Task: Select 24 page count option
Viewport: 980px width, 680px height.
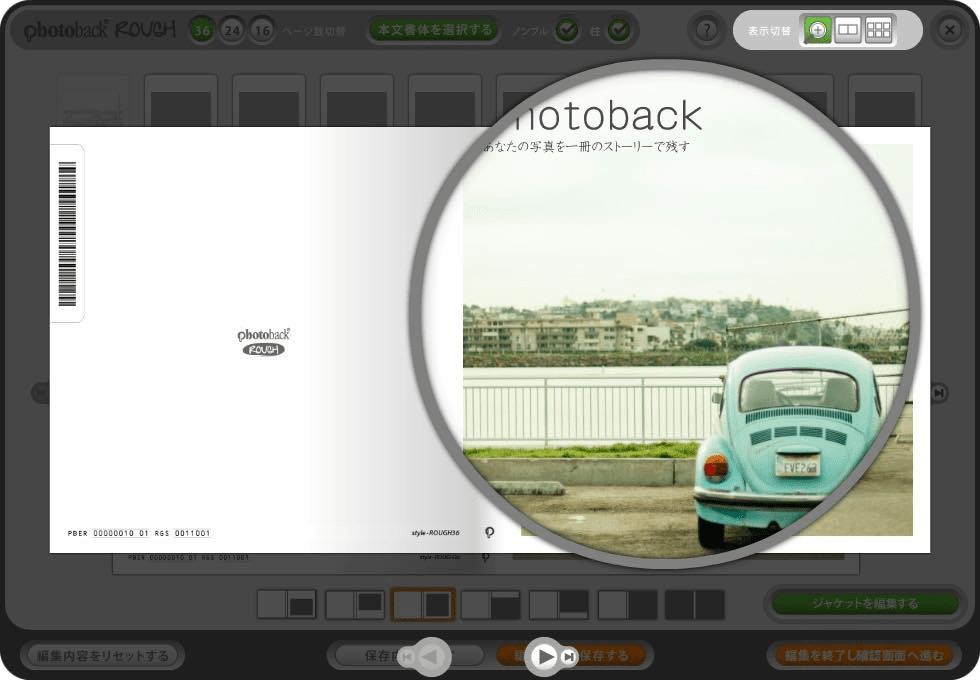Action: pos(232,31)
